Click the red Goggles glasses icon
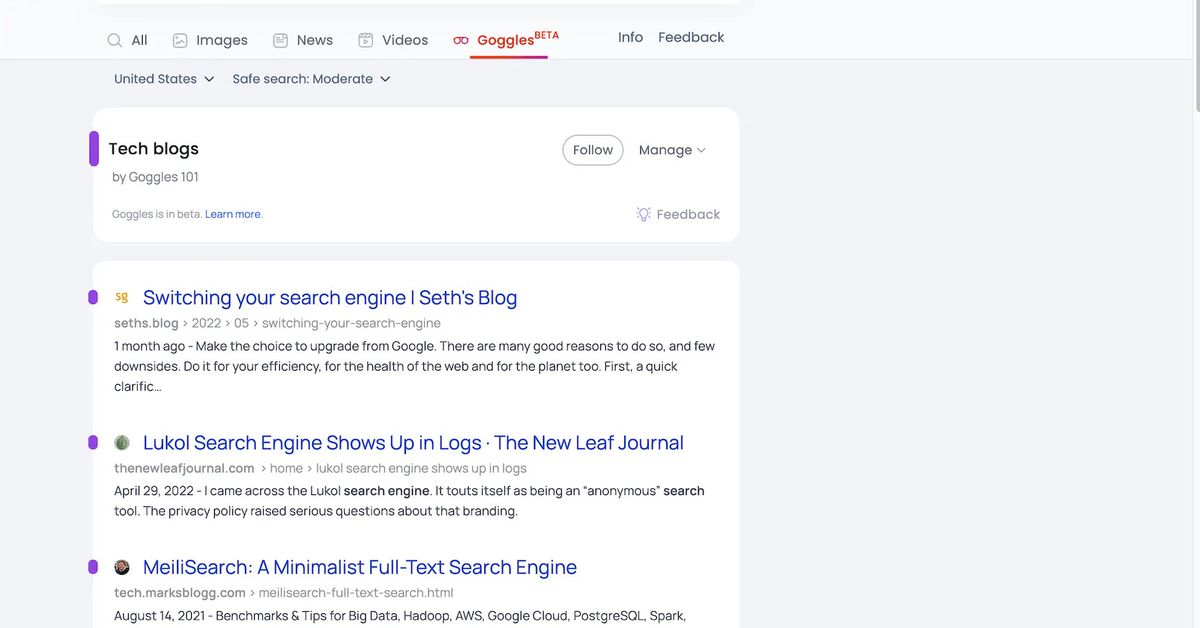Image resolution: width=1200 pixels, height=628 pixels. 461,41
